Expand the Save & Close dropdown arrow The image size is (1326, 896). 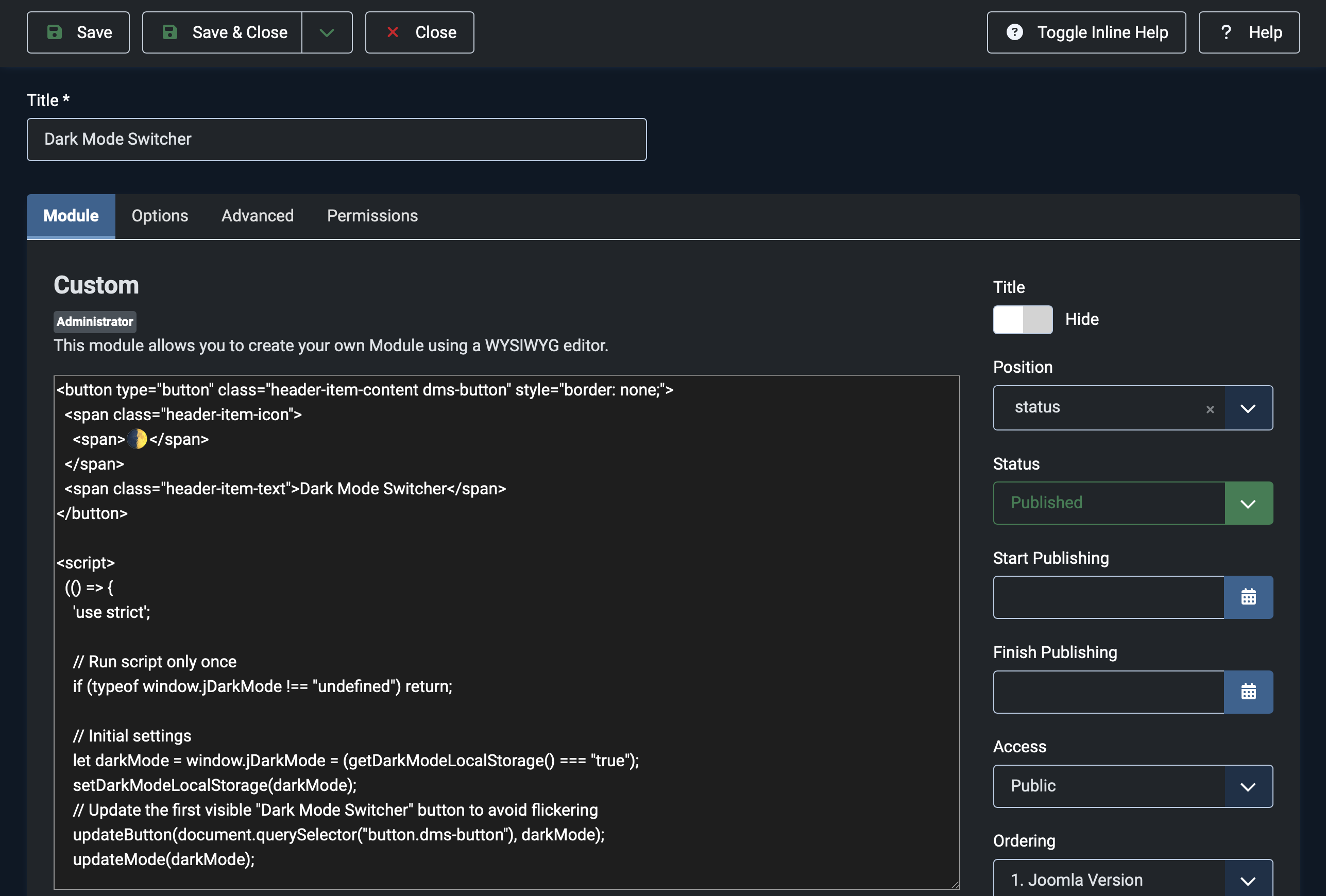pyautogui.click(x=327, y=32)
